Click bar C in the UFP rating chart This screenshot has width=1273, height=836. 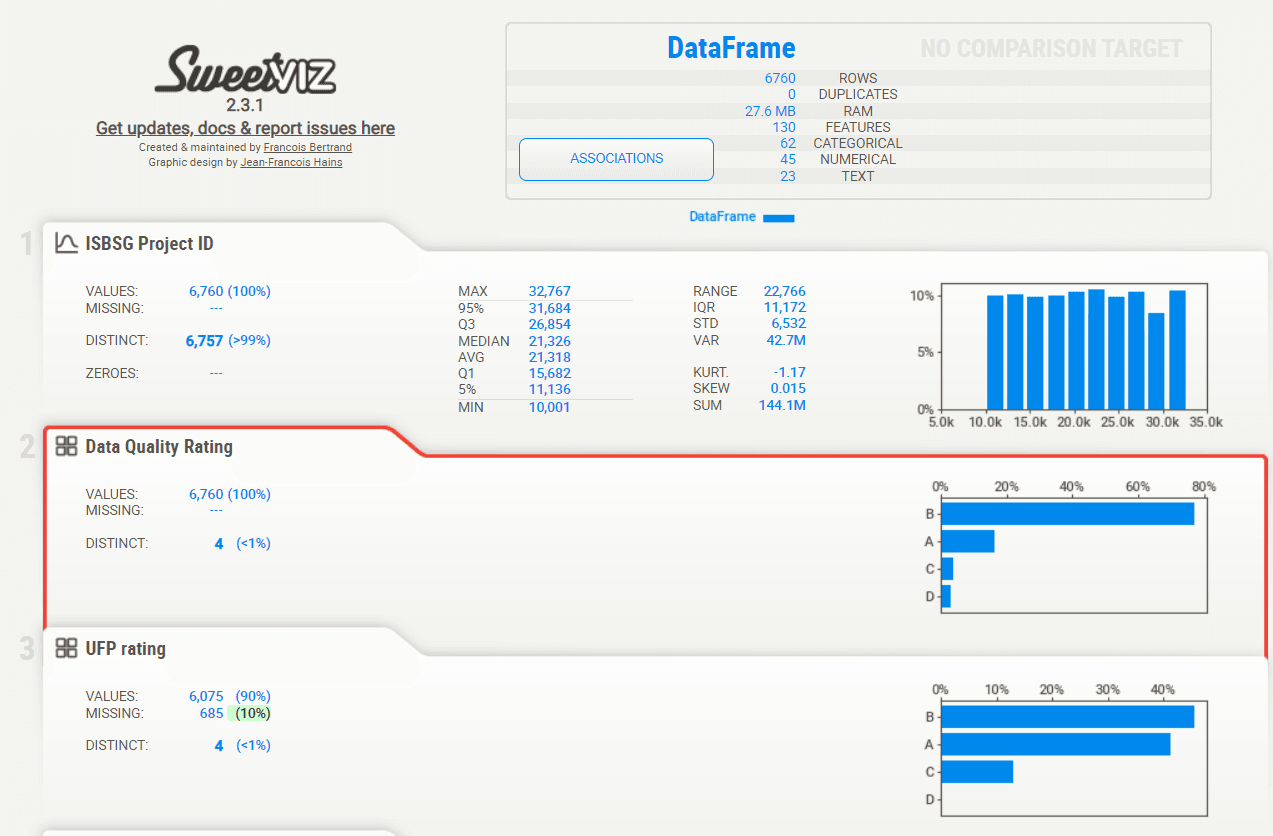click(x=977, y=772)
